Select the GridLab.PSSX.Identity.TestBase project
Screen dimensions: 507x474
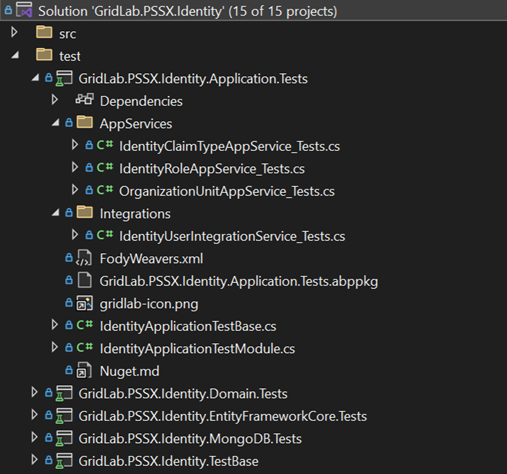[168, 461]
